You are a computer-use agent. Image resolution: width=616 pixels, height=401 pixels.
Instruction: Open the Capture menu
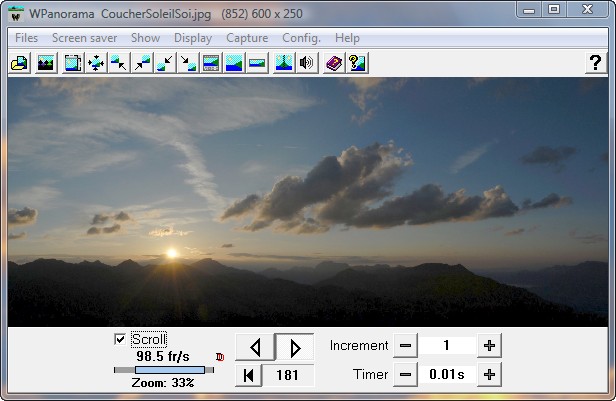pos(247,38)
